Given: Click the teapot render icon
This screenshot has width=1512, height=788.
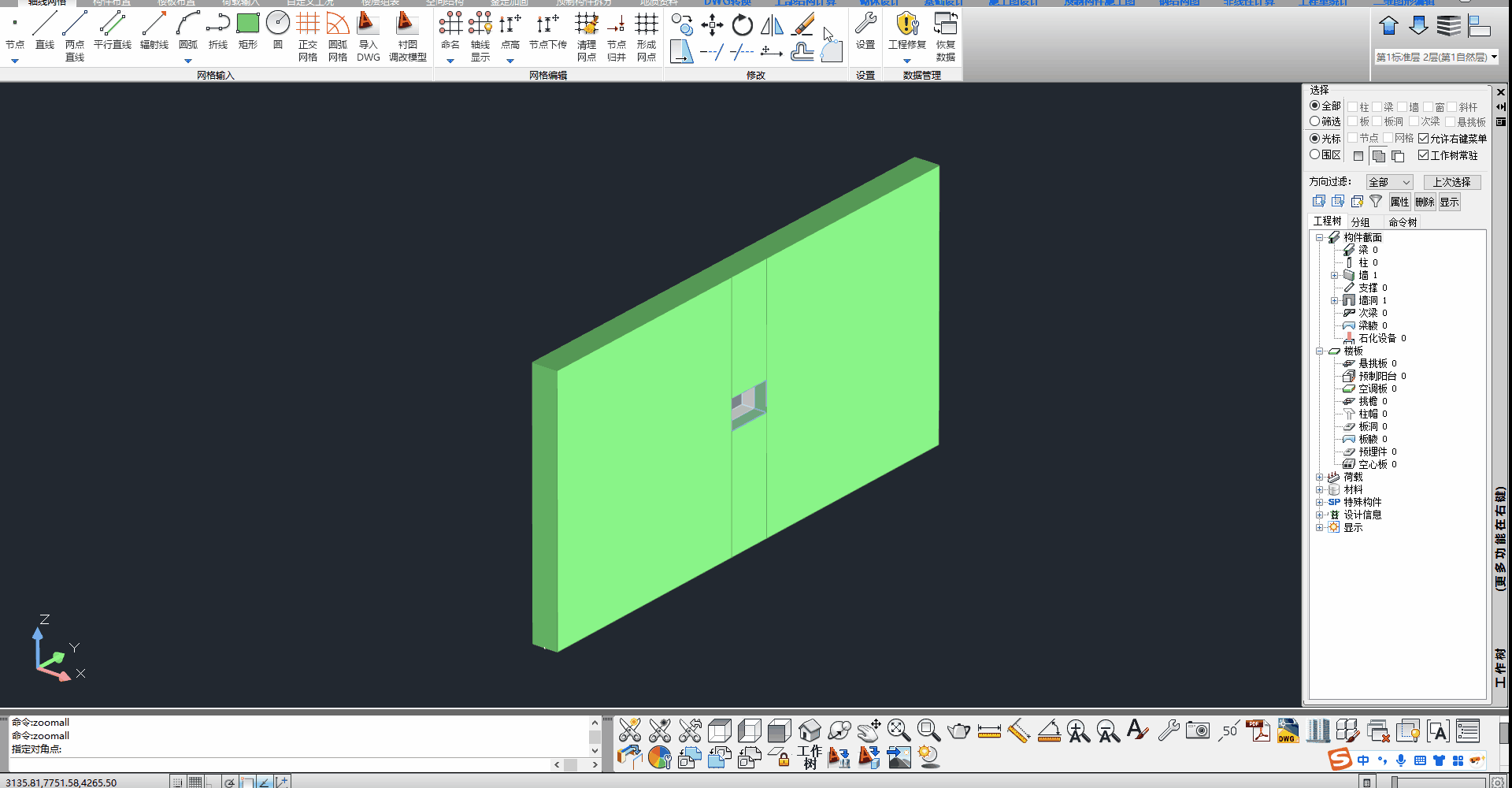Looking at the screenshot, I should pyautogui.click(x=958, y=731).
